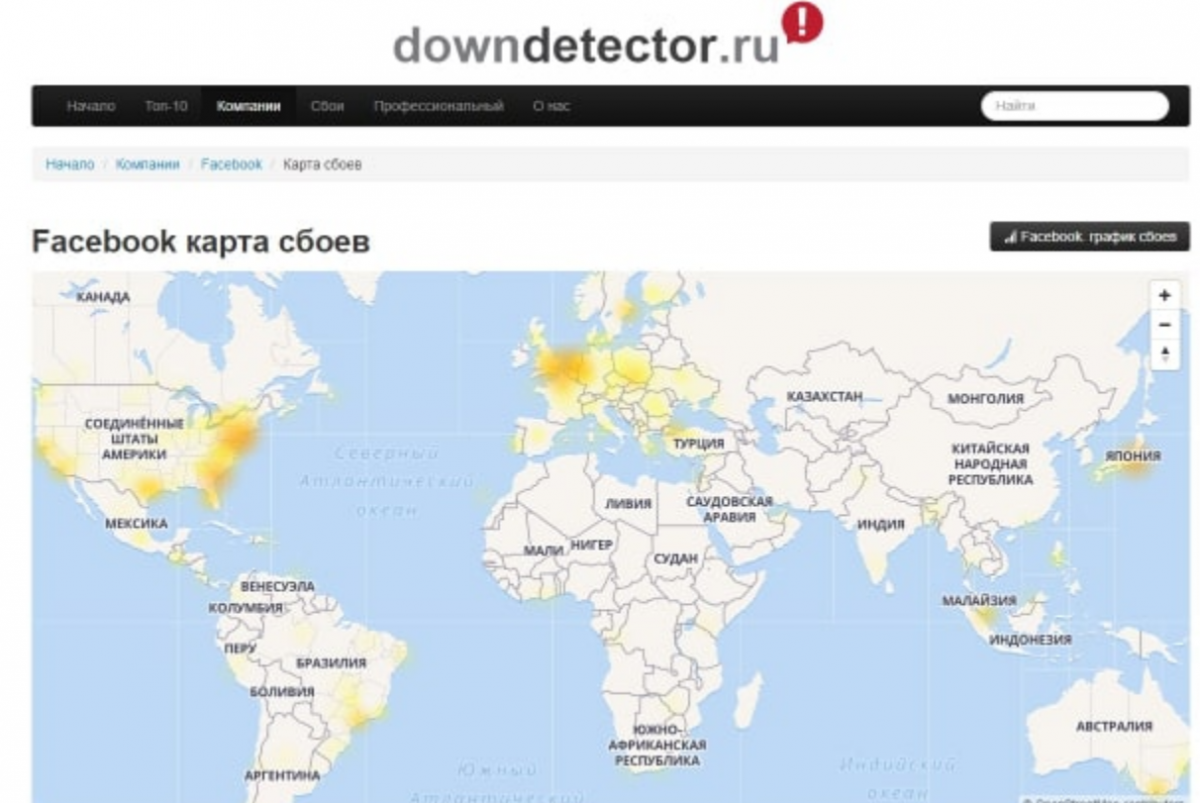Click the АРГЕНТИНА map label
This screenshot has height=803, width=1200.
pos(282,775)
